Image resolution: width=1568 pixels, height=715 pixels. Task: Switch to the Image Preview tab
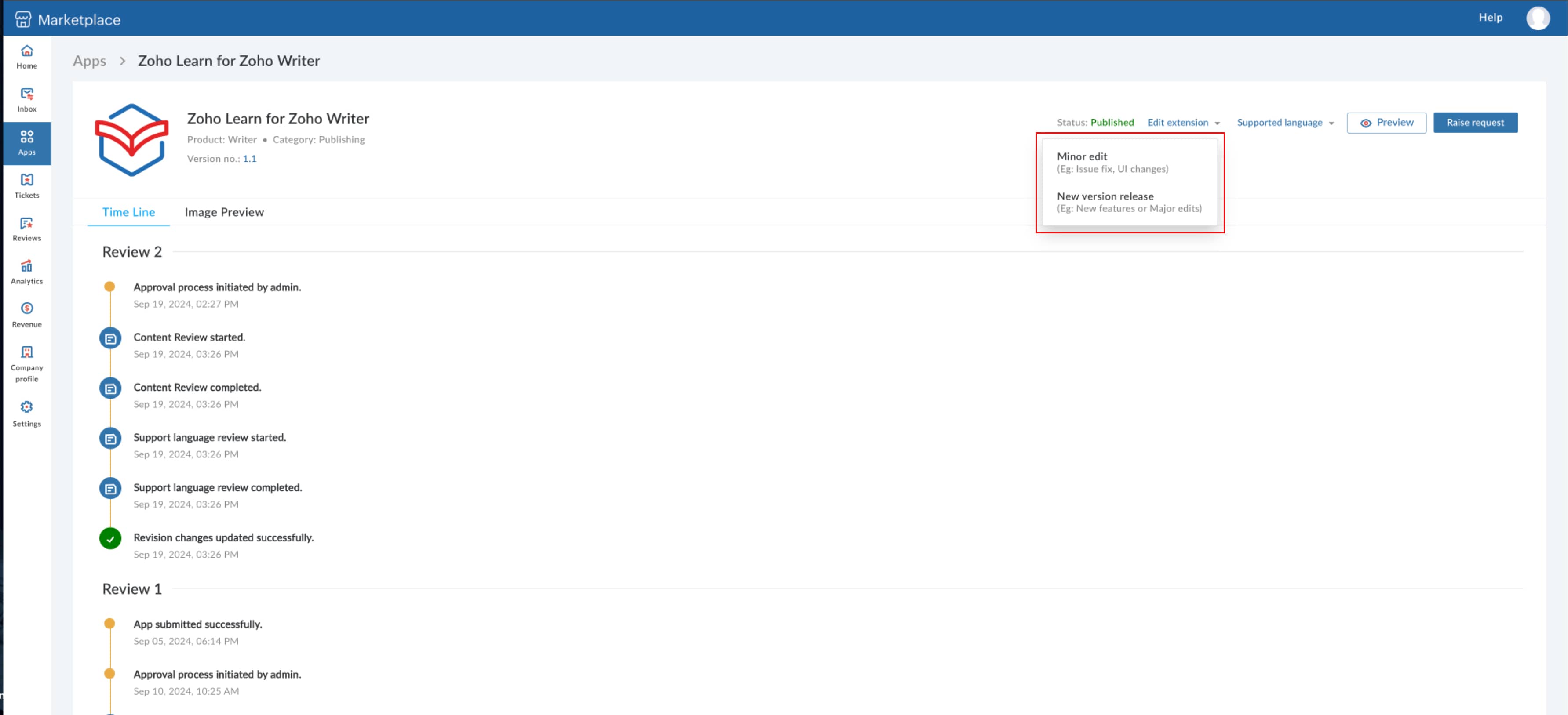[224, 212]
